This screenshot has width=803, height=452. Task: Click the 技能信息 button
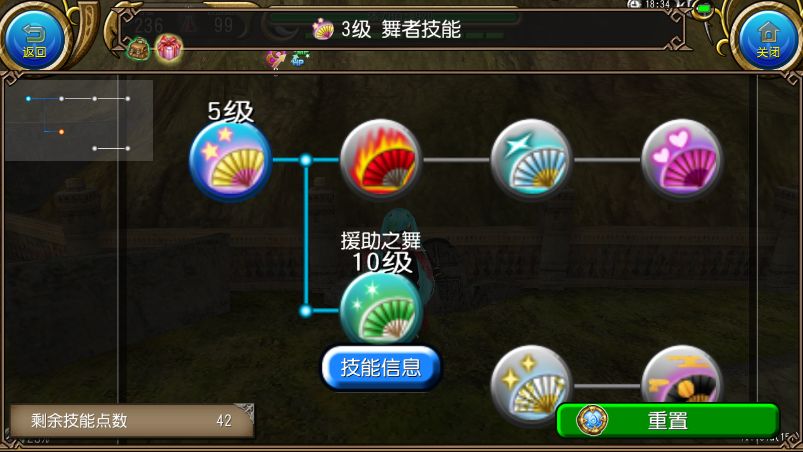pyautogui.click(x=381, y=368)
